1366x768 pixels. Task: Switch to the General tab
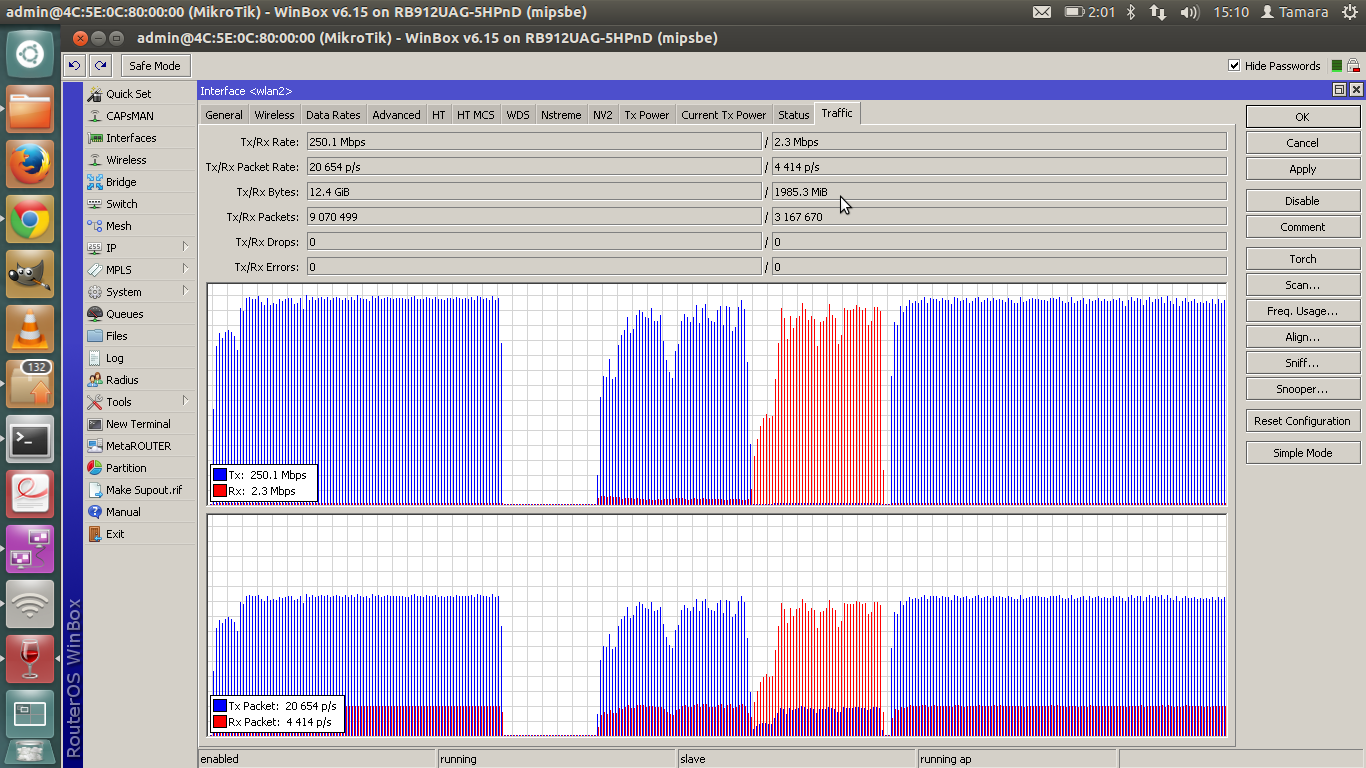[x=224, y=115]
